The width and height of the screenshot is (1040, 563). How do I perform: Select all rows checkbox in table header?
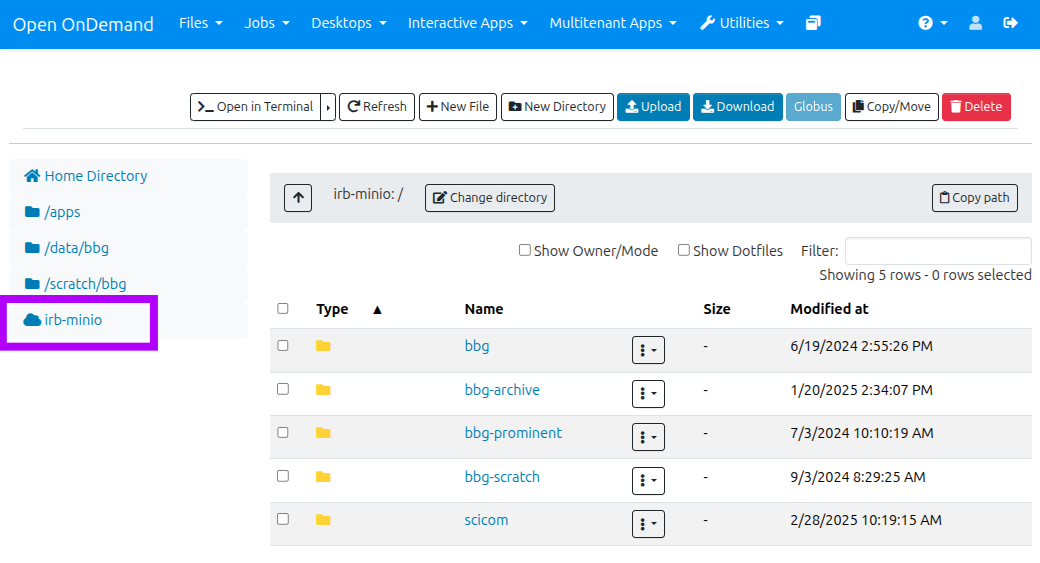(283, 308)
